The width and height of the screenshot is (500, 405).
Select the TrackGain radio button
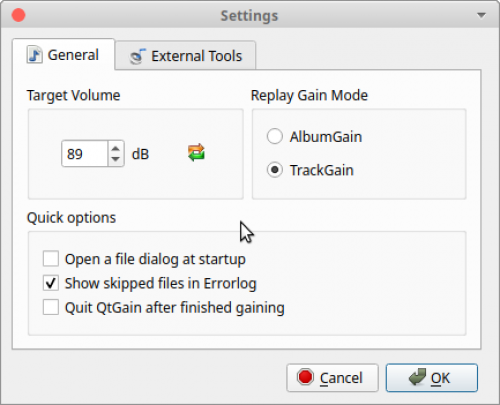pyautogui.click(x=275, y=170)
